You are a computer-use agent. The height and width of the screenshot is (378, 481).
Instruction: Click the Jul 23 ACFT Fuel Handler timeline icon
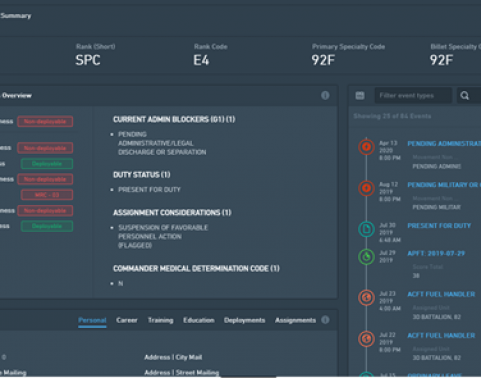click(366, 297)
